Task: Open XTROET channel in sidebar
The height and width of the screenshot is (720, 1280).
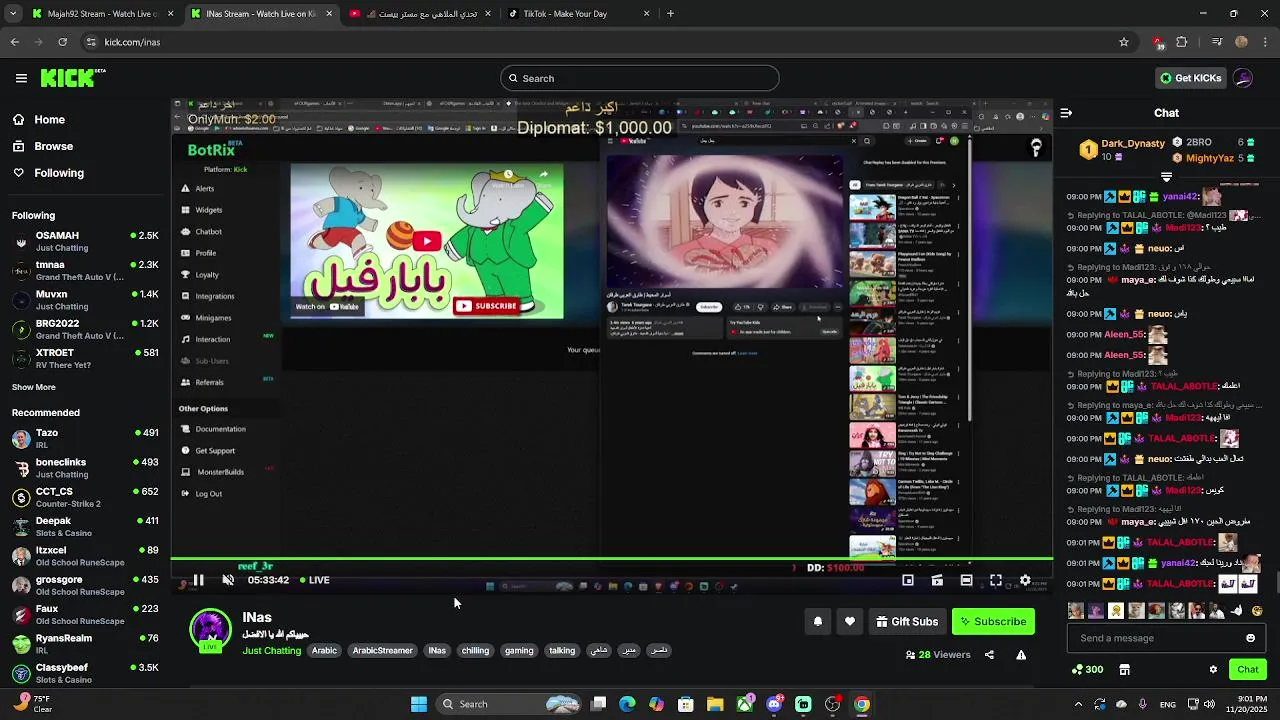Action: [x=85, y=358]
